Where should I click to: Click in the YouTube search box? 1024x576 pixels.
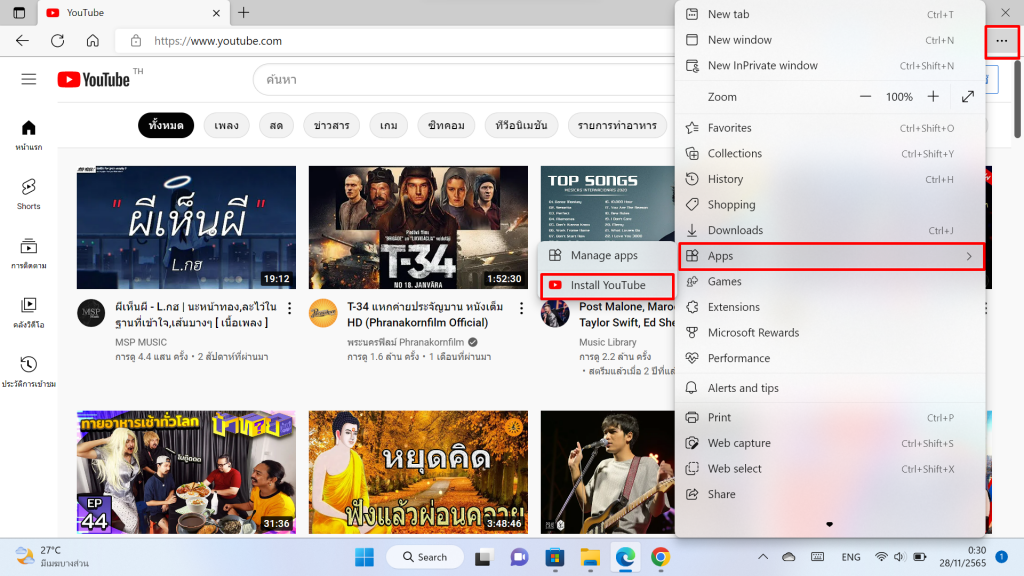465,80
